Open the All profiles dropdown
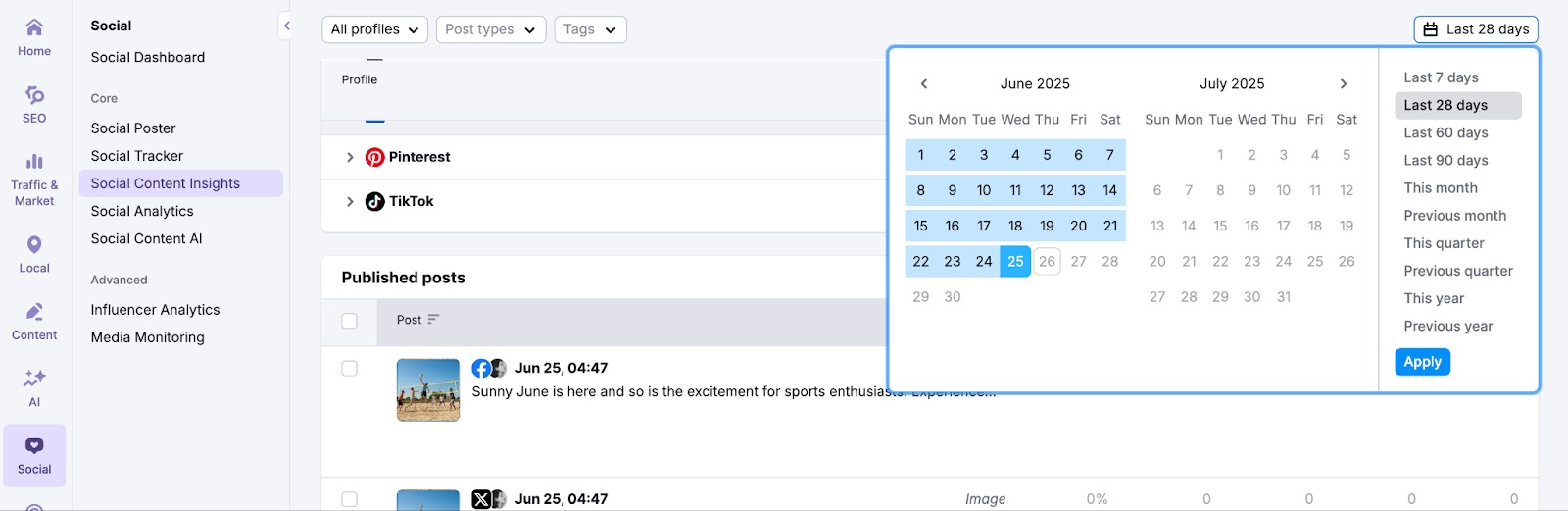 374,29
